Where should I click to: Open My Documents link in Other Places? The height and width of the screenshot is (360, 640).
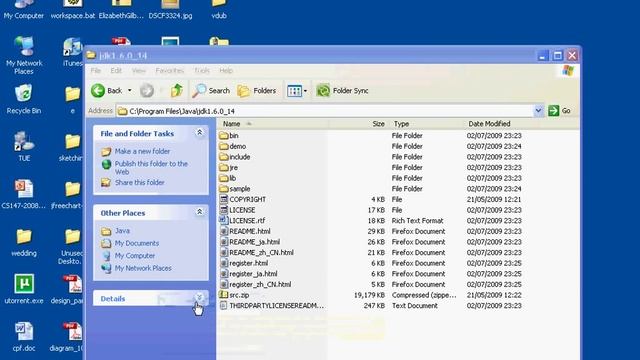137,243
